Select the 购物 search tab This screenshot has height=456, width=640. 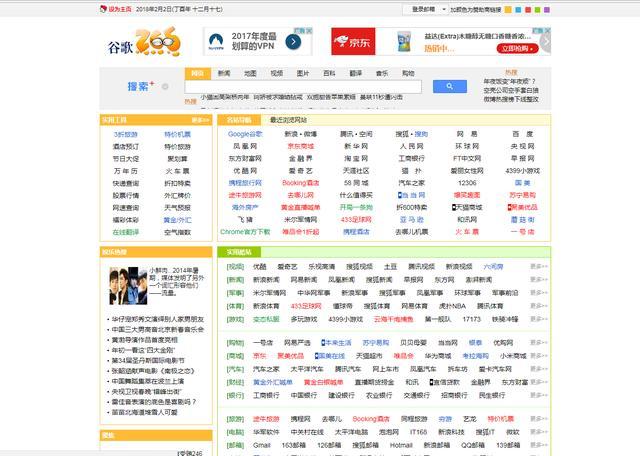click(408, 73)
